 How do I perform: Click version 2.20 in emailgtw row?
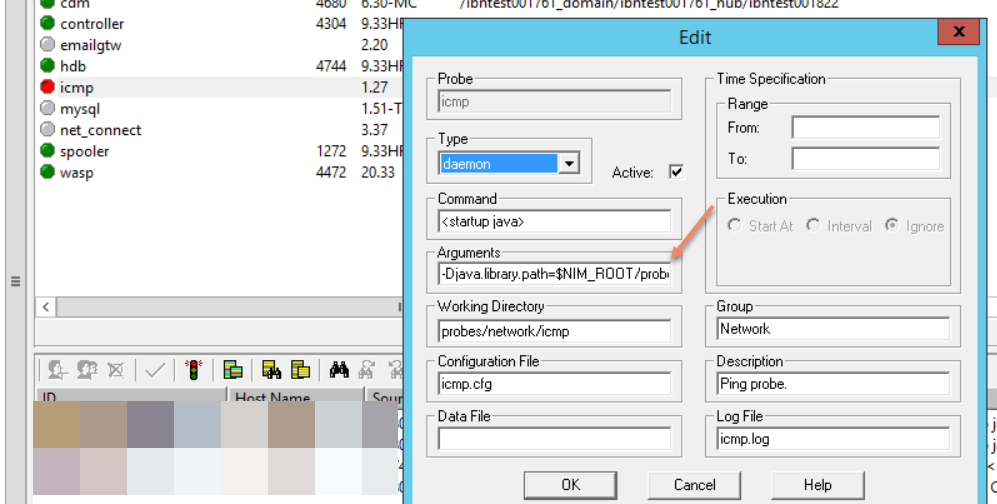[x=374, y=44]
